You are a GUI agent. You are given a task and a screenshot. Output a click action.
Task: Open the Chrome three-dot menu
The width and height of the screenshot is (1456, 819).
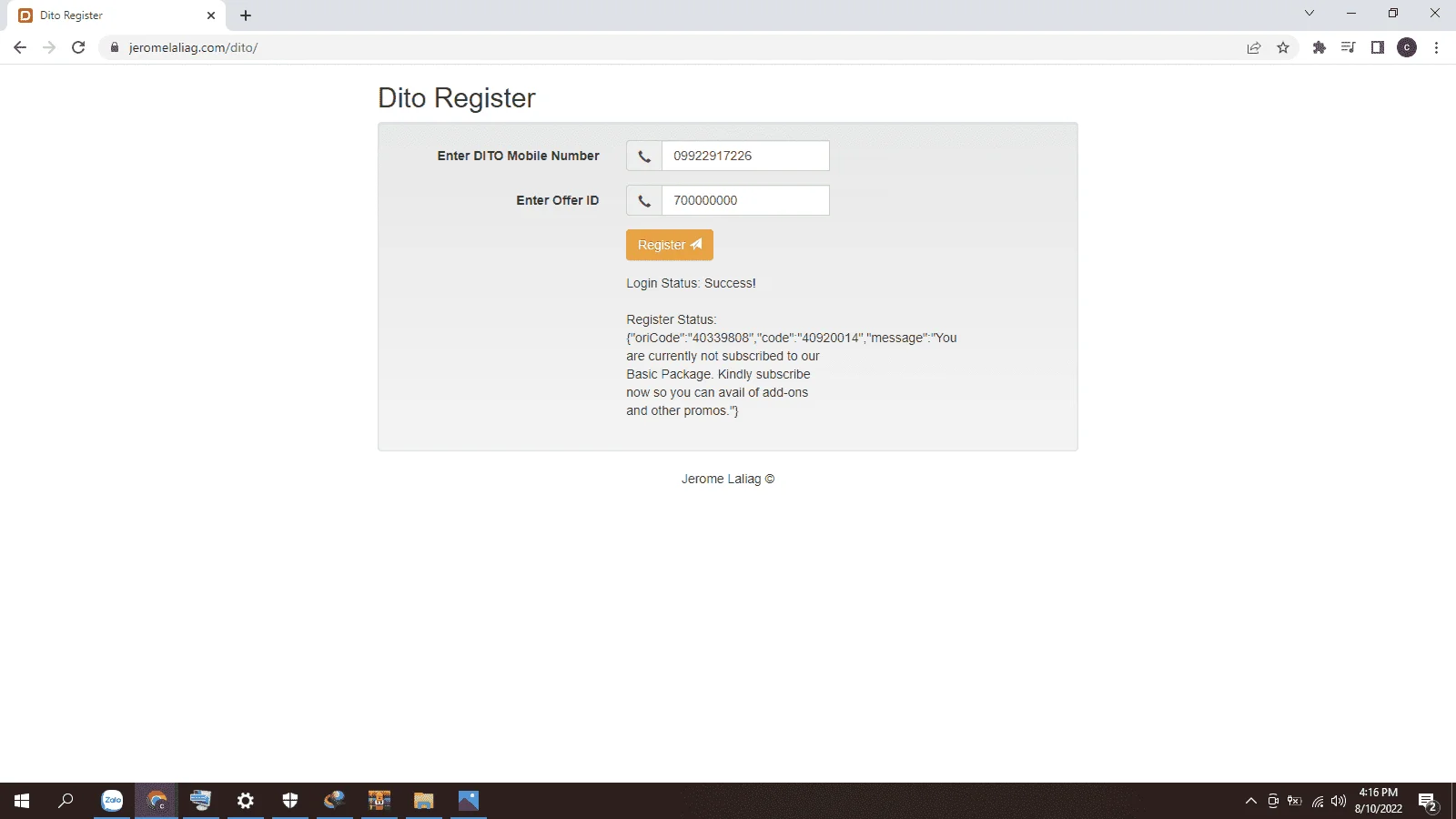pyautogui.click(x=1436, y=47)
